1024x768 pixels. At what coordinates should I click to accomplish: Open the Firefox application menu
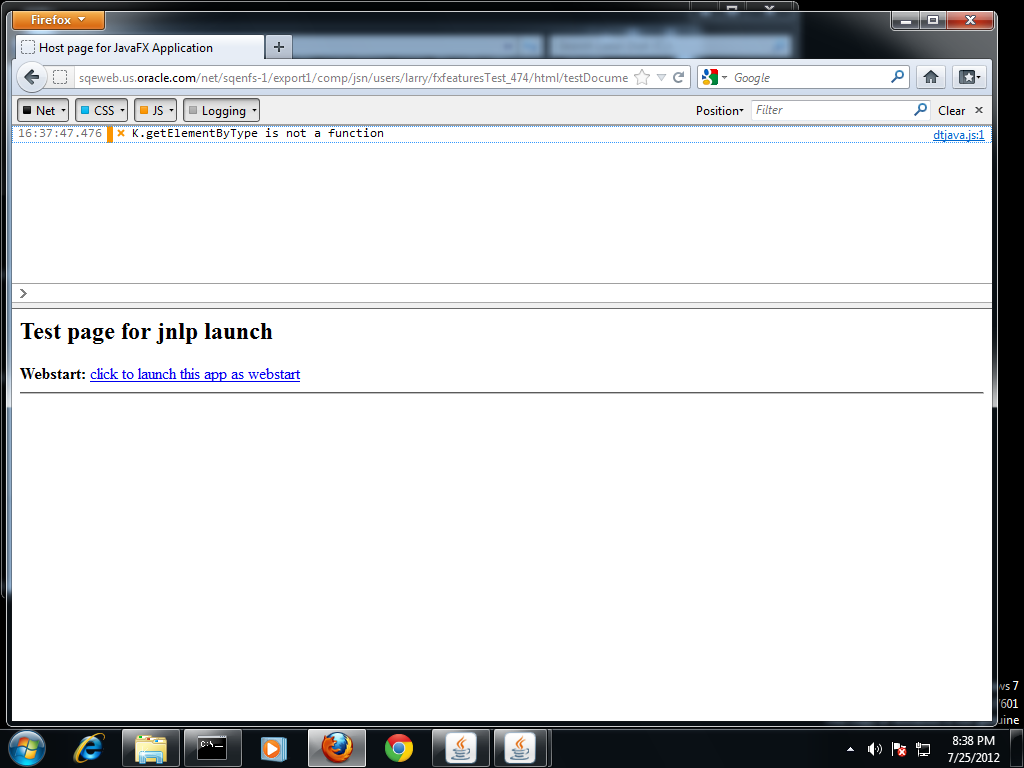(58, 20)
